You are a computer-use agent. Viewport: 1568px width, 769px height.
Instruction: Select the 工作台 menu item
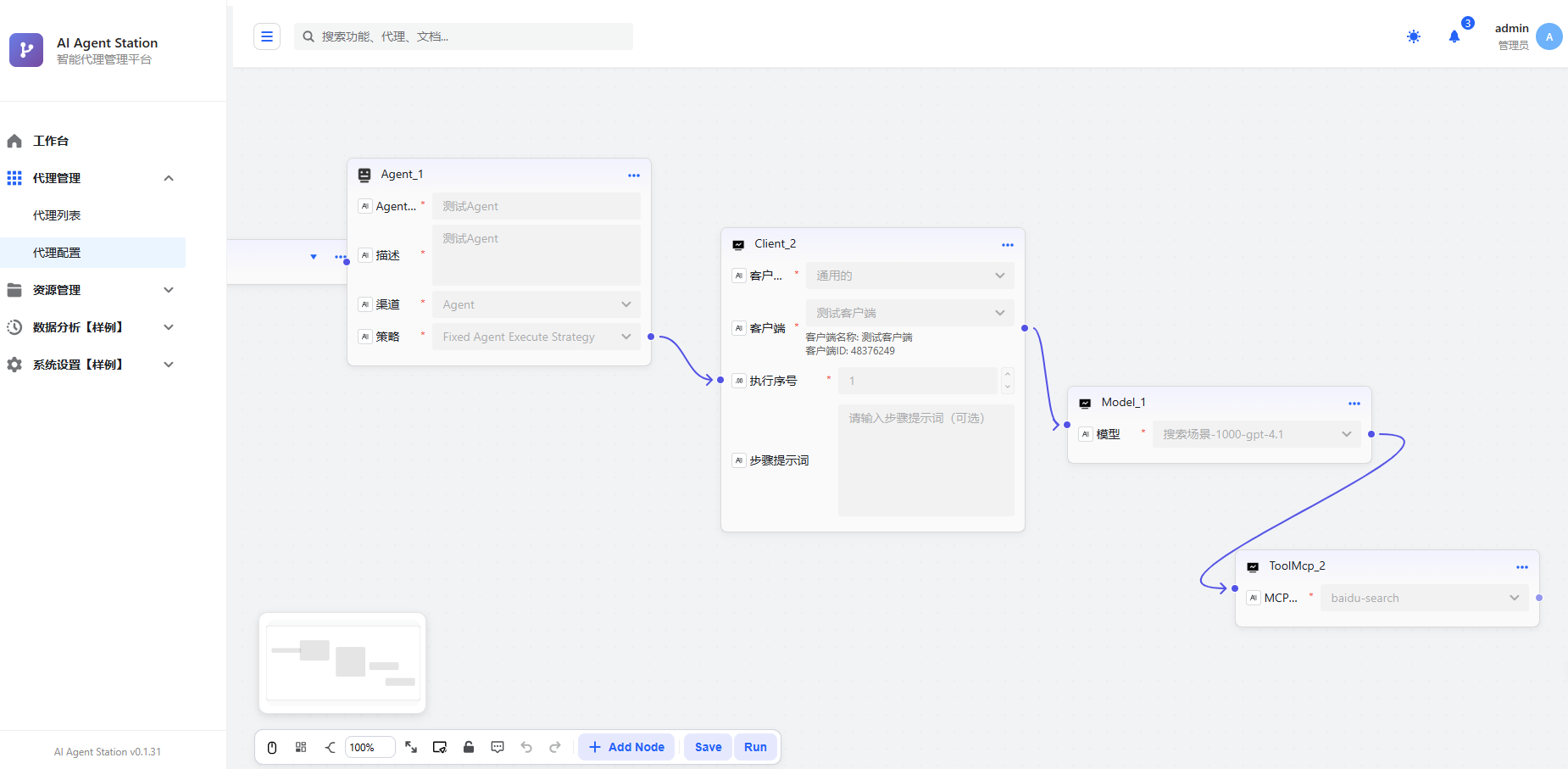(51, 141)
